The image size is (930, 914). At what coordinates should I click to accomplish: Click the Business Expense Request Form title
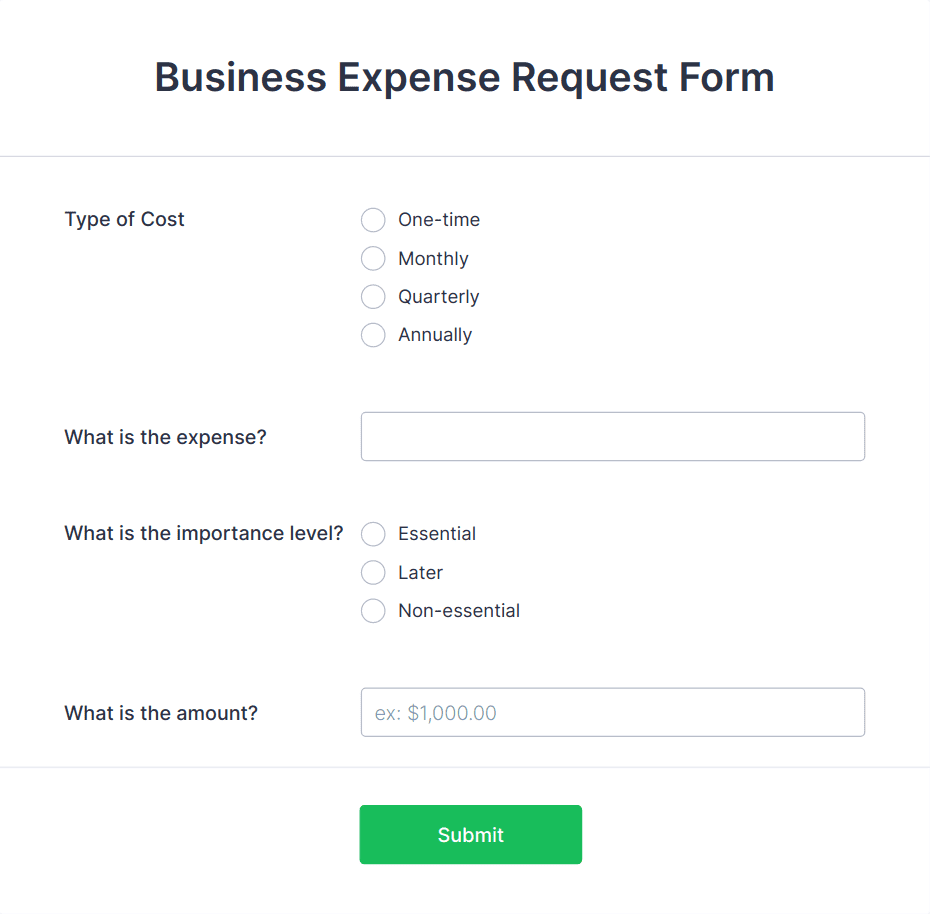click(464, 77)
